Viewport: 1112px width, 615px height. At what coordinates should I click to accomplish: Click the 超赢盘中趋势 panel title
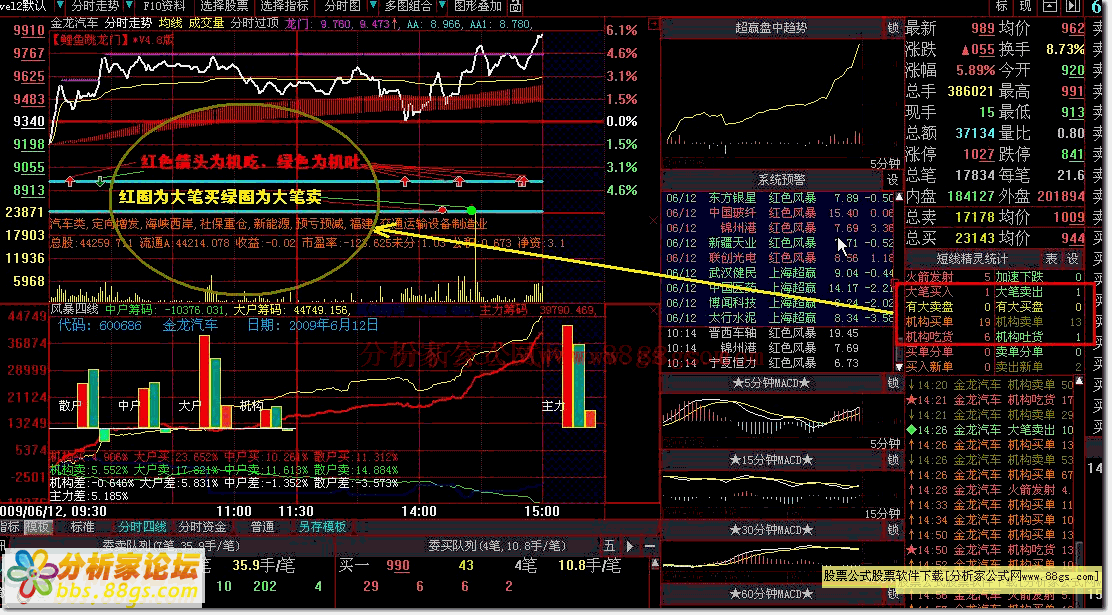click(x=771, y=28)
